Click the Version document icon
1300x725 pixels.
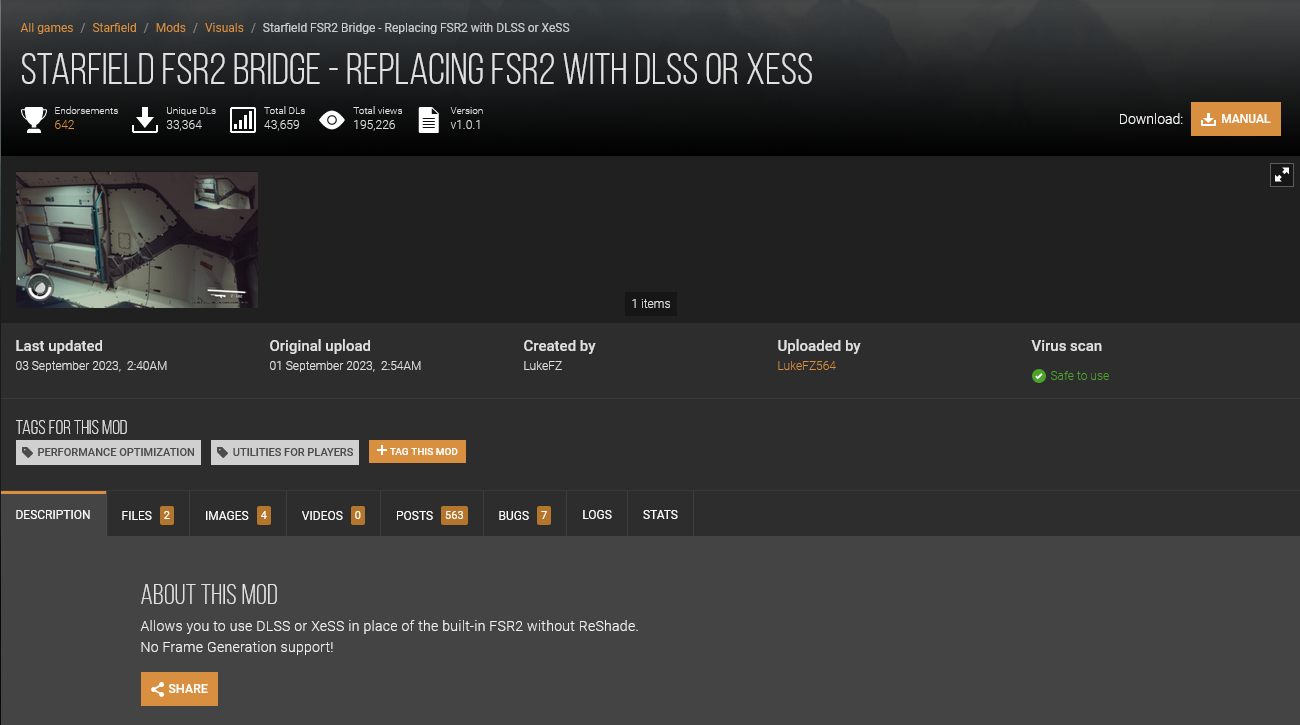pos(429,120)
